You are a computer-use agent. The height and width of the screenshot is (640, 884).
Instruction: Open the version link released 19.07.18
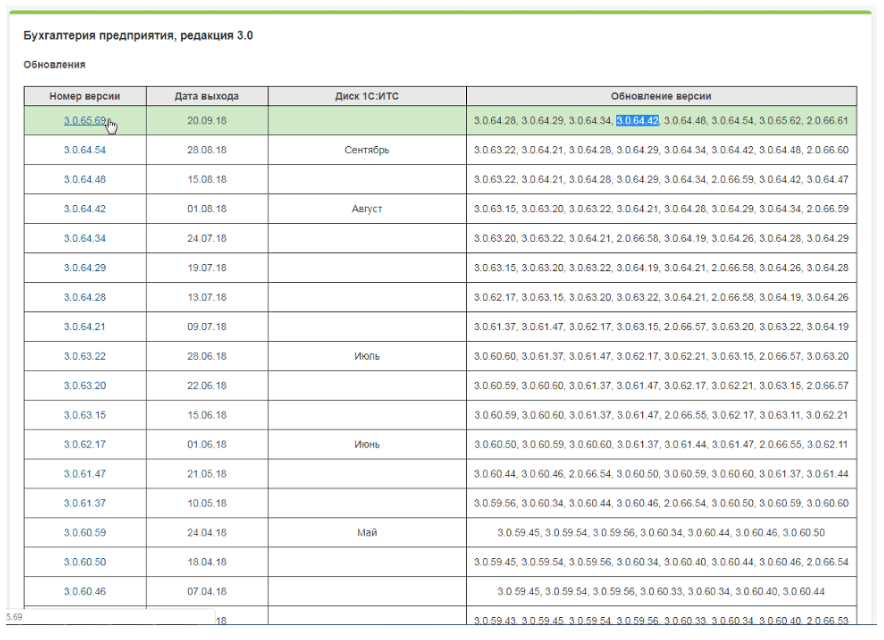[85, 268]
